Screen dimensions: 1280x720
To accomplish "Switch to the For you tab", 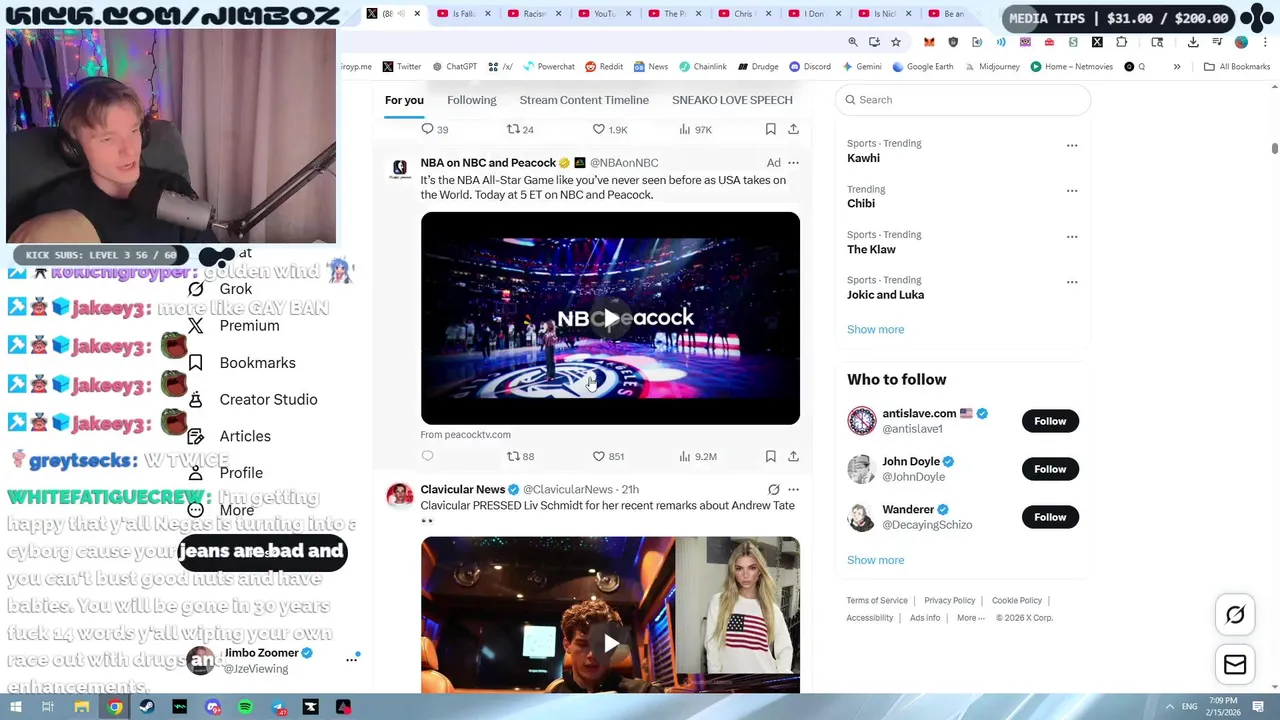I will [x=404, y=100].
